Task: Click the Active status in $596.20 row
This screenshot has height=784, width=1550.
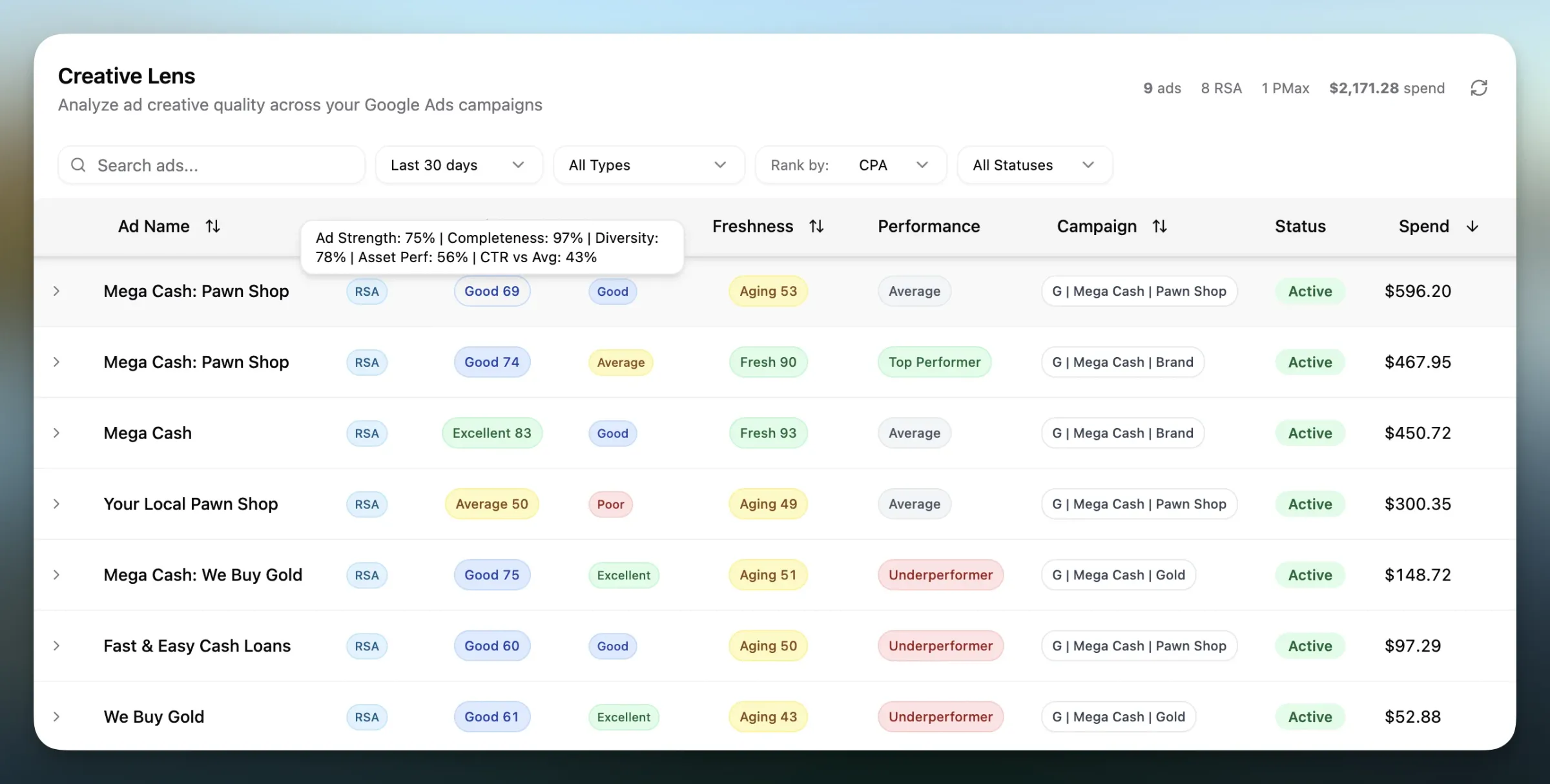Action: tap(1310, 291)
